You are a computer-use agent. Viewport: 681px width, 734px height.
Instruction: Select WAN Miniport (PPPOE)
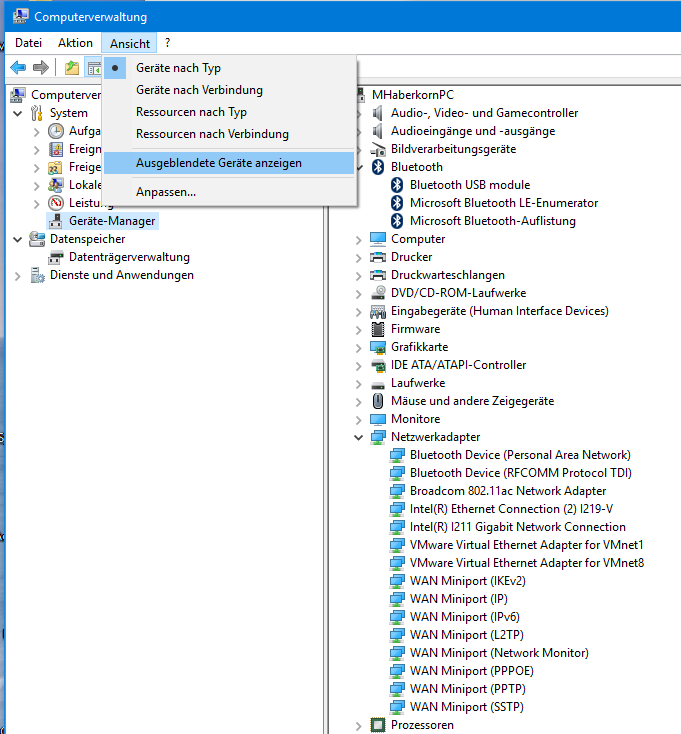(x=471, y=671)
